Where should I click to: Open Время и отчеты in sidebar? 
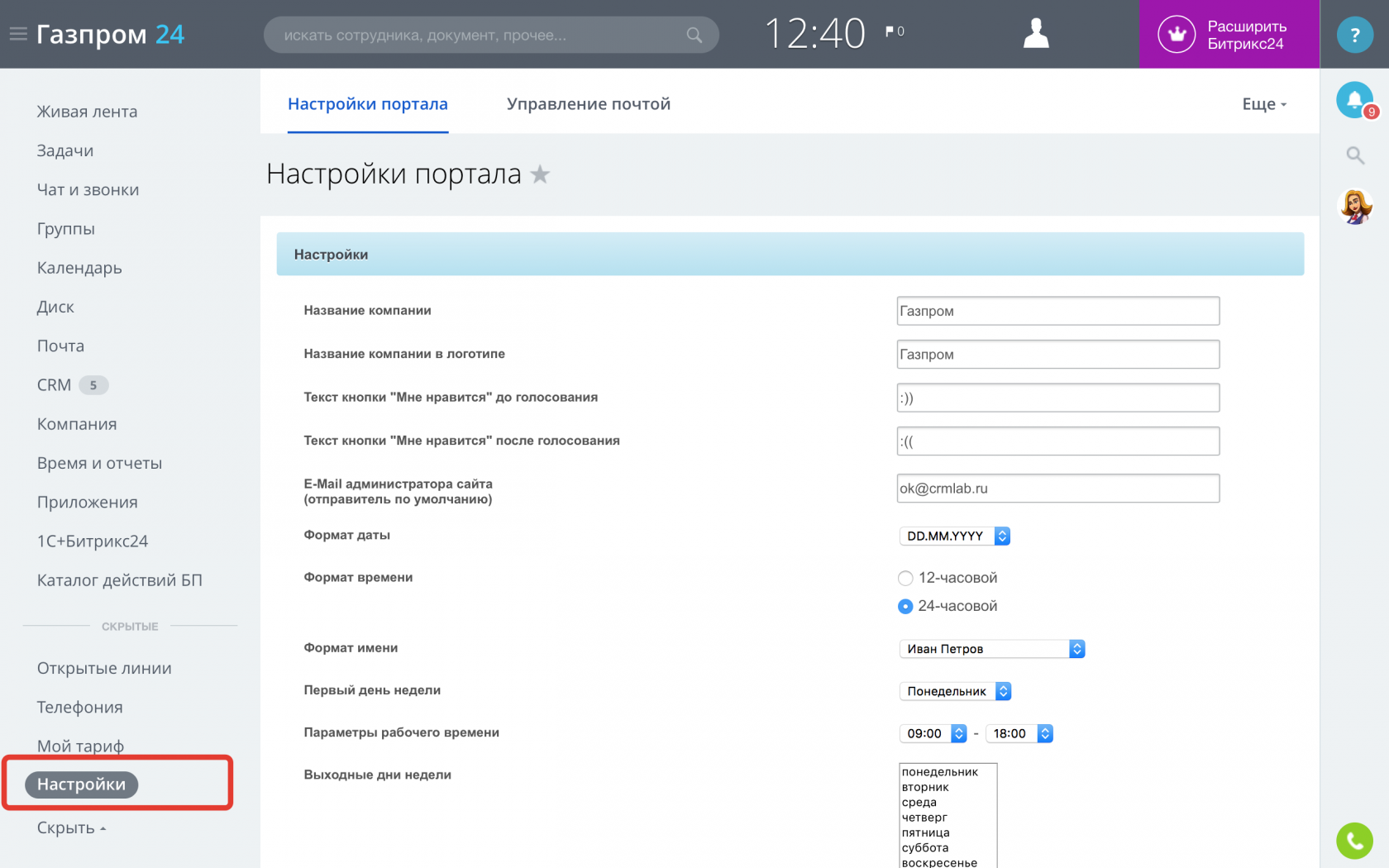click(x=99, y=463)
